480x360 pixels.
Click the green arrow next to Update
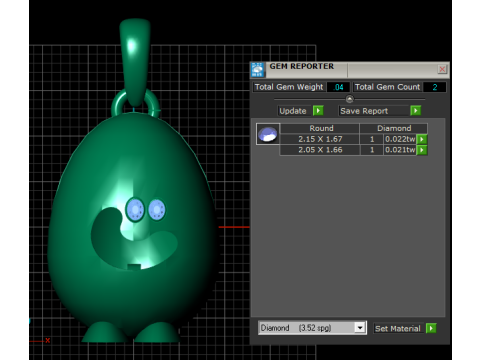318,111
